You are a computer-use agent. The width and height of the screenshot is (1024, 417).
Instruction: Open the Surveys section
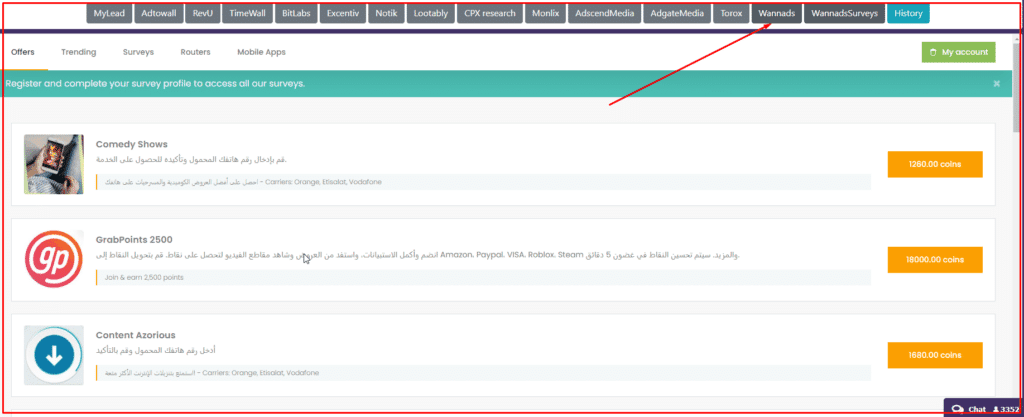(138, 52)
